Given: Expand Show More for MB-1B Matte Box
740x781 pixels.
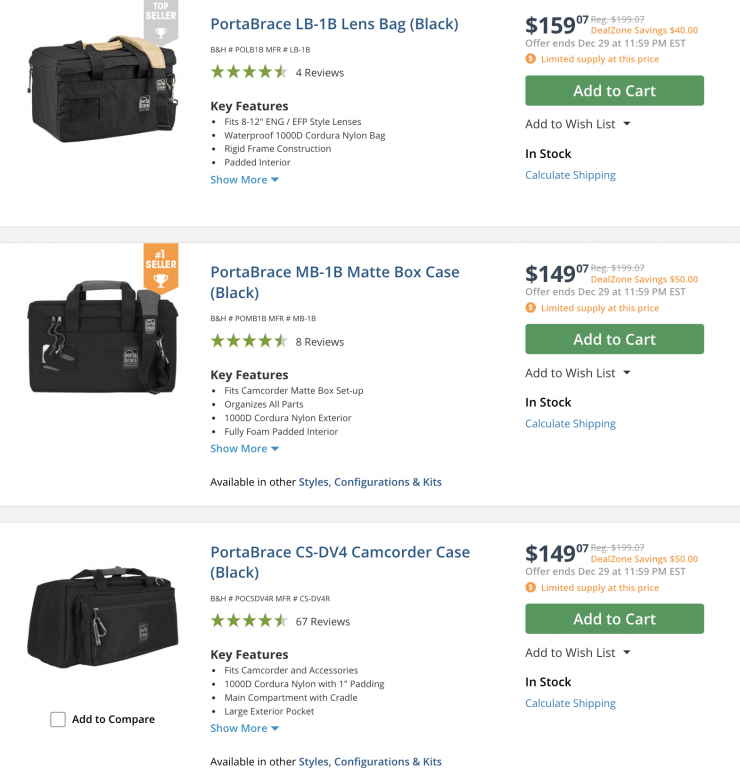Looking at the screenshot, I should click(x=244, y=449).
